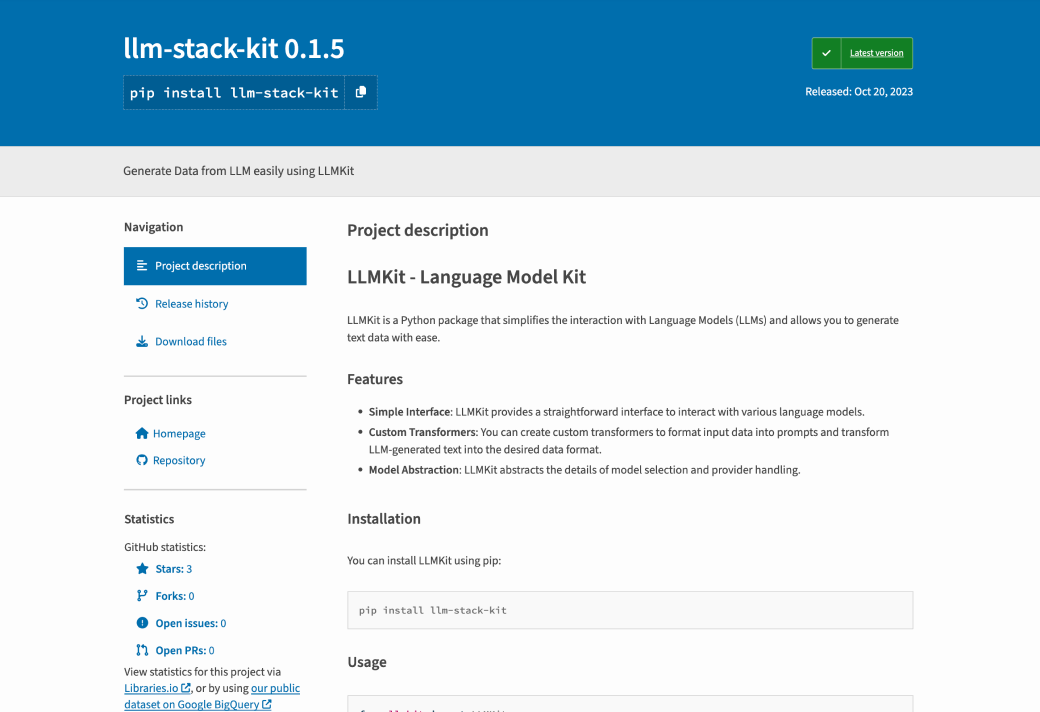Visit the project Homepage link

(178, 433)
